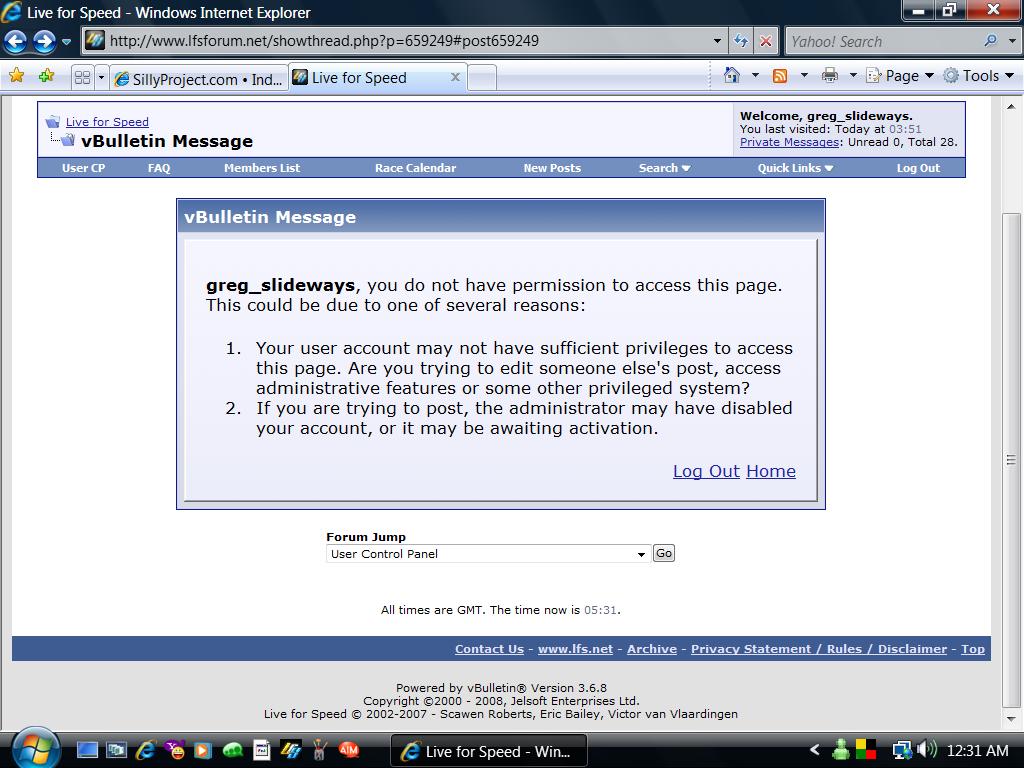Screen dimensions: 1024x768
Task: Open the Page menu
Action: coord(899,75)
